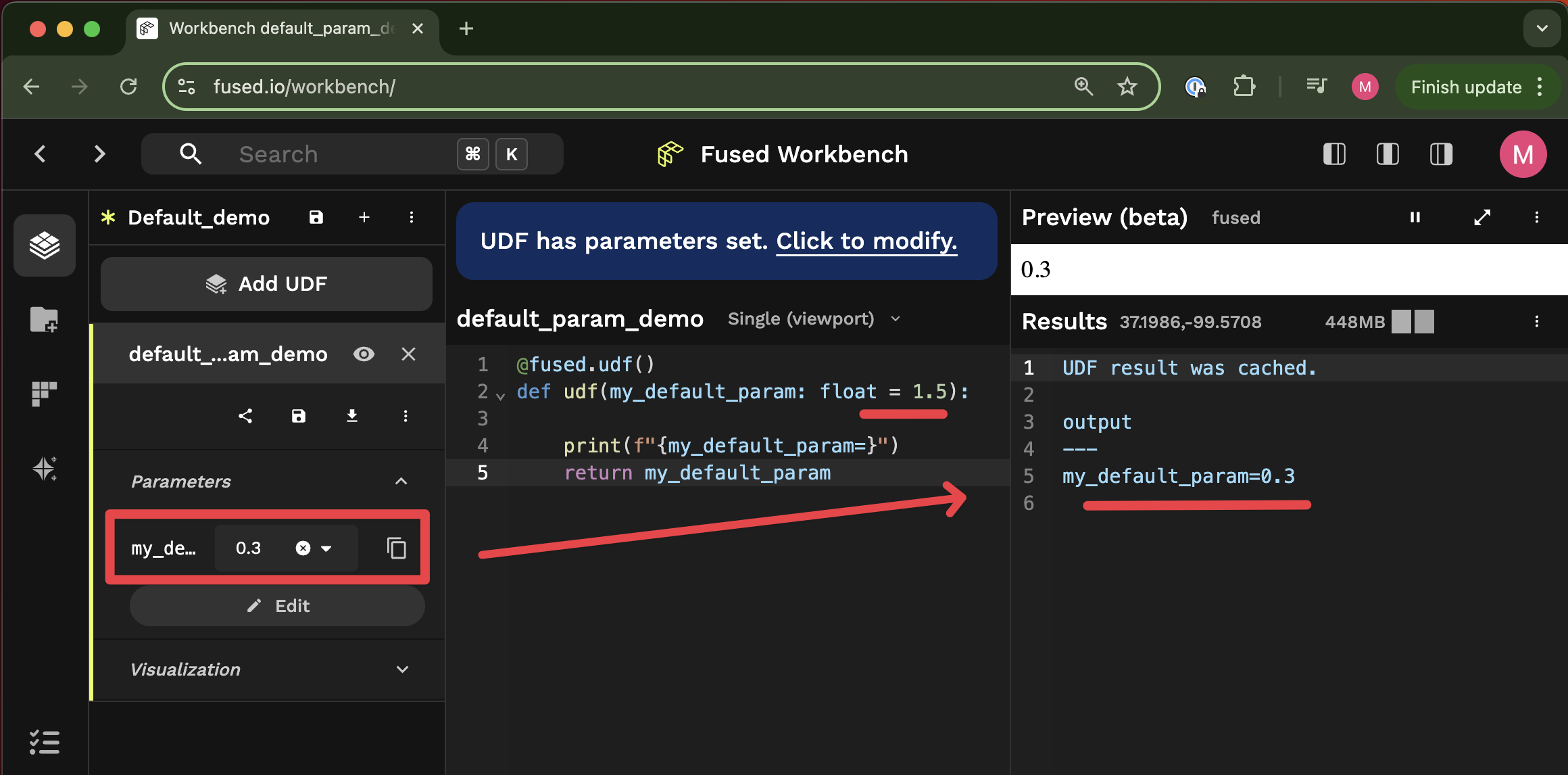Click the 'UDF result was cached.' line
Image resolution: width=1568 pixels, height=775 pixels.
(1190, 368)
